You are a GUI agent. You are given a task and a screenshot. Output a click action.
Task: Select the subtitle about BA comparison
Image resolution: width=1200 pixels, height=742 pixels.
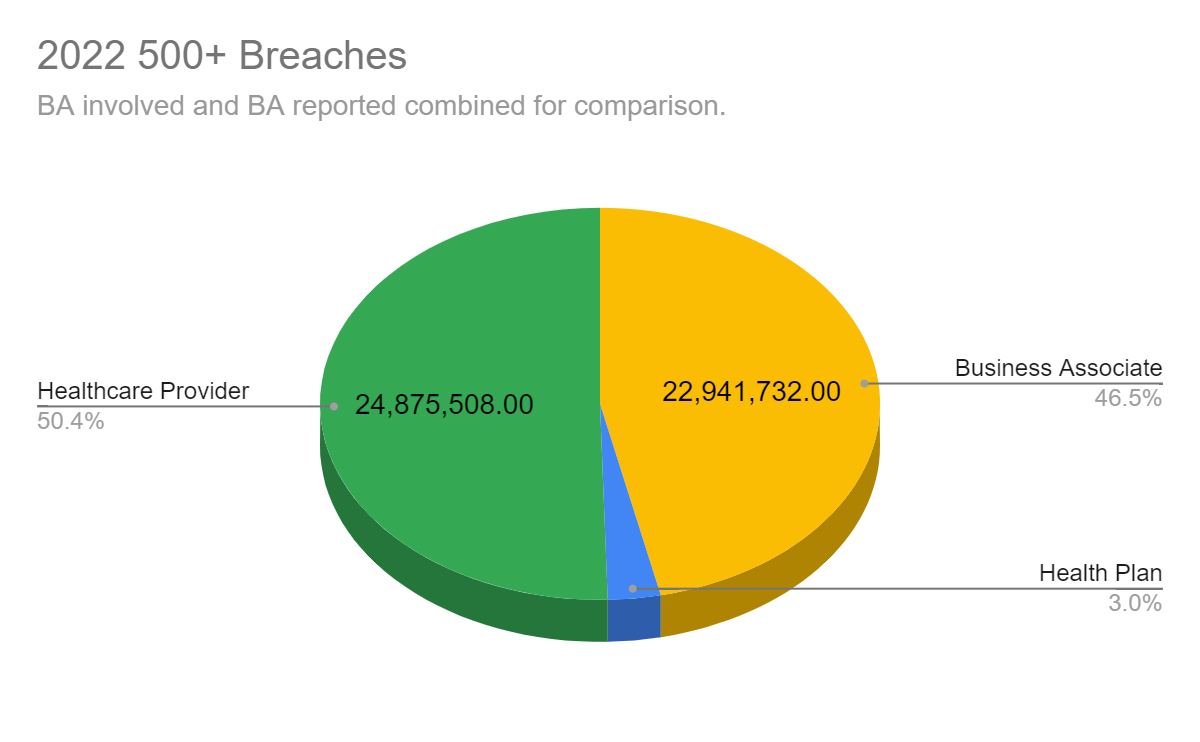[381, 105]
